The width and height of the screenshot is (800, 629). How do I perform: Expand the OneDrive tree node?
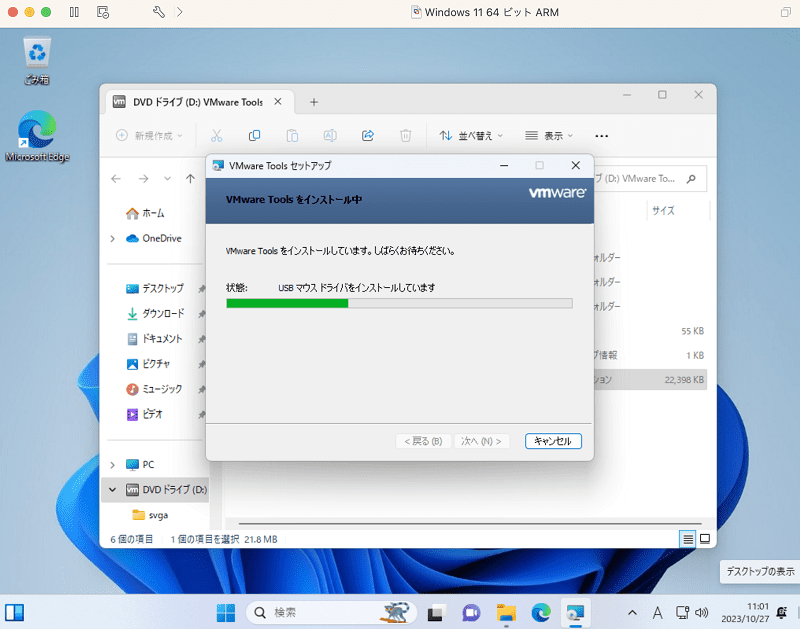[x=113, y=238]
